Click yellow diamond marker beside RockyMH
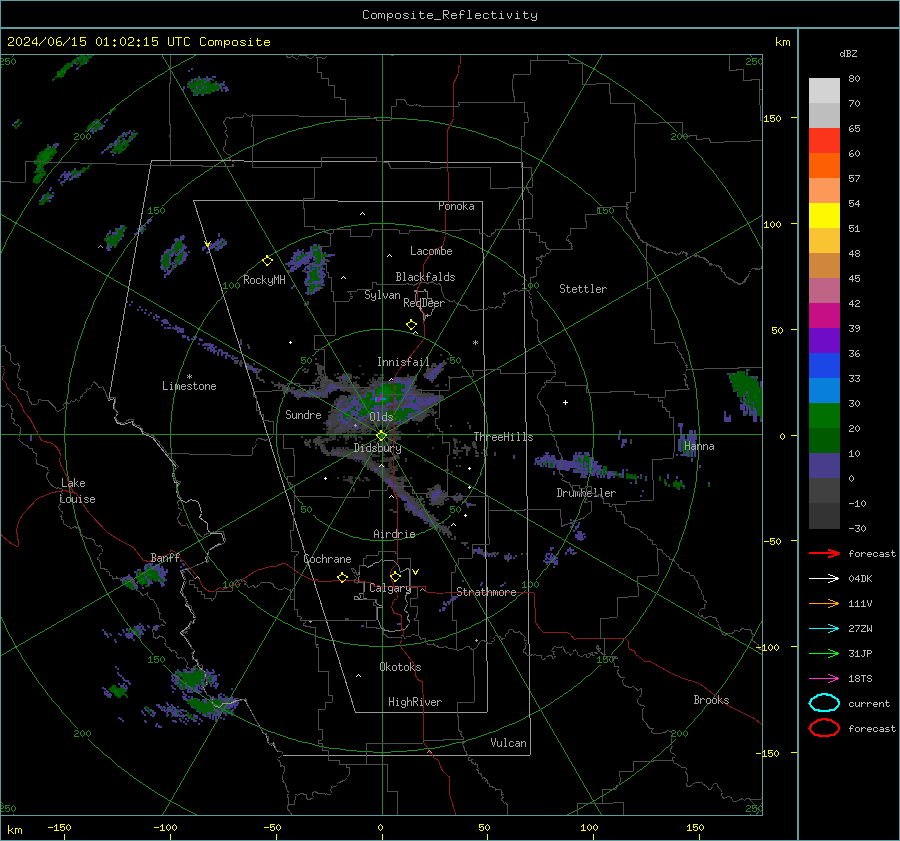This screenshot has width=900, height=841. (x=267, y=261)
